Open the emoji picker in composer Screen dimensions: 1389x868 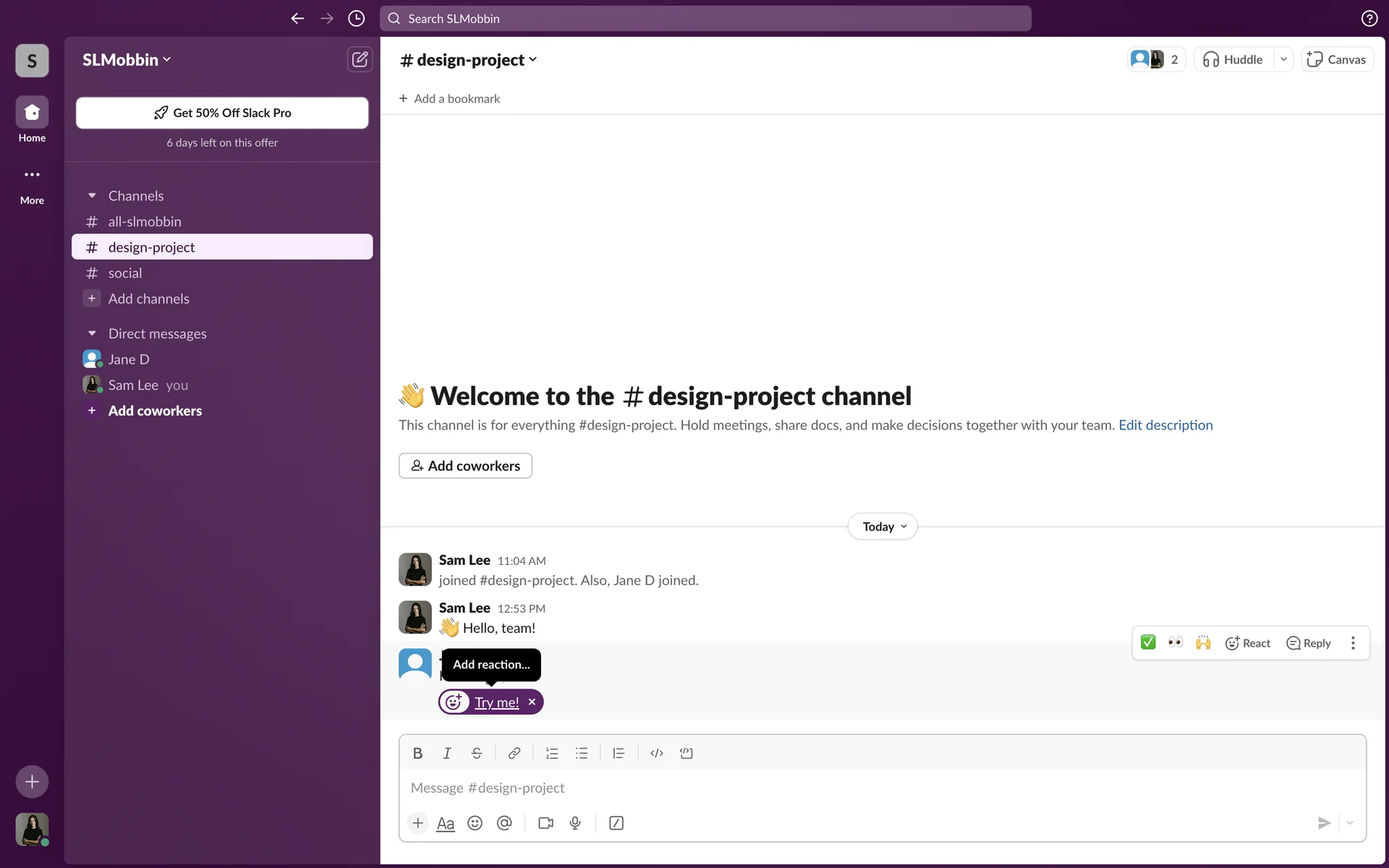pyautogui.click(x=475, y=823)
